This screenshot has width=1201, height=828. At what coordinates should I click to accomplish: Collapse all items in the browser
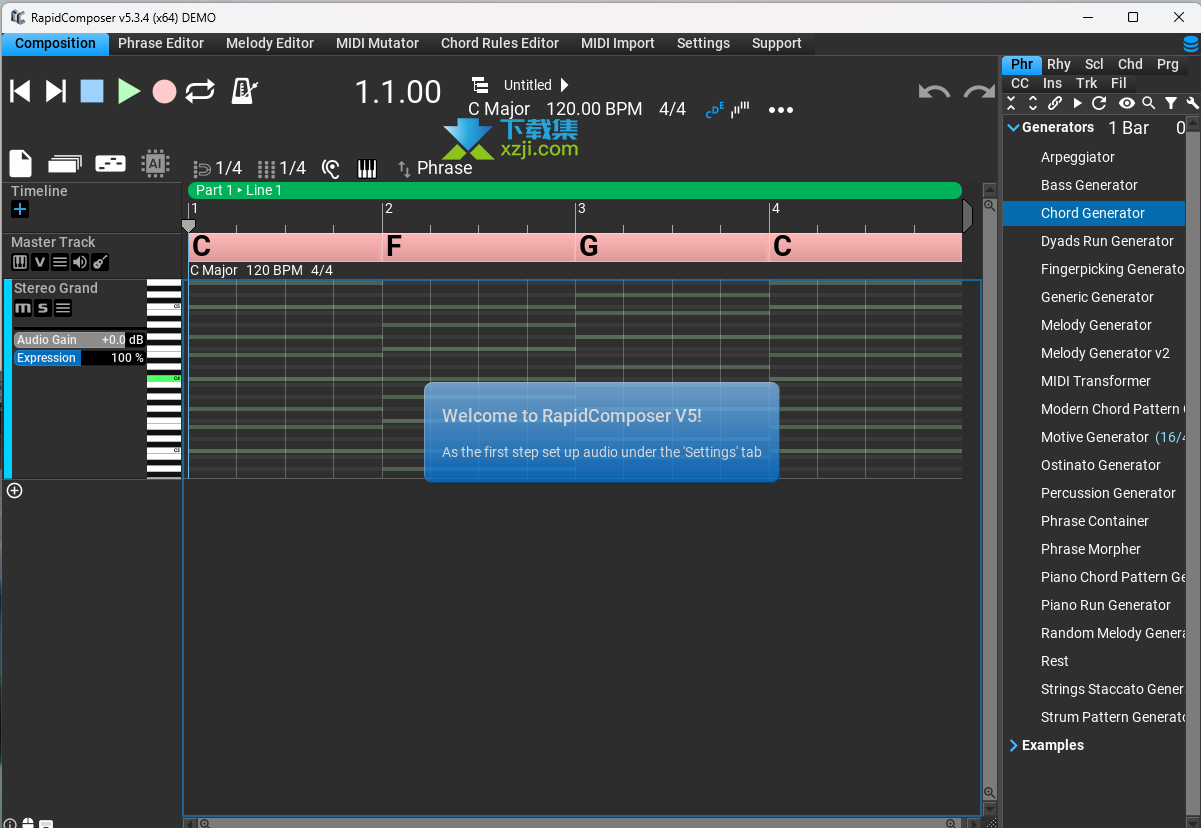click(x=1012, y=103)
